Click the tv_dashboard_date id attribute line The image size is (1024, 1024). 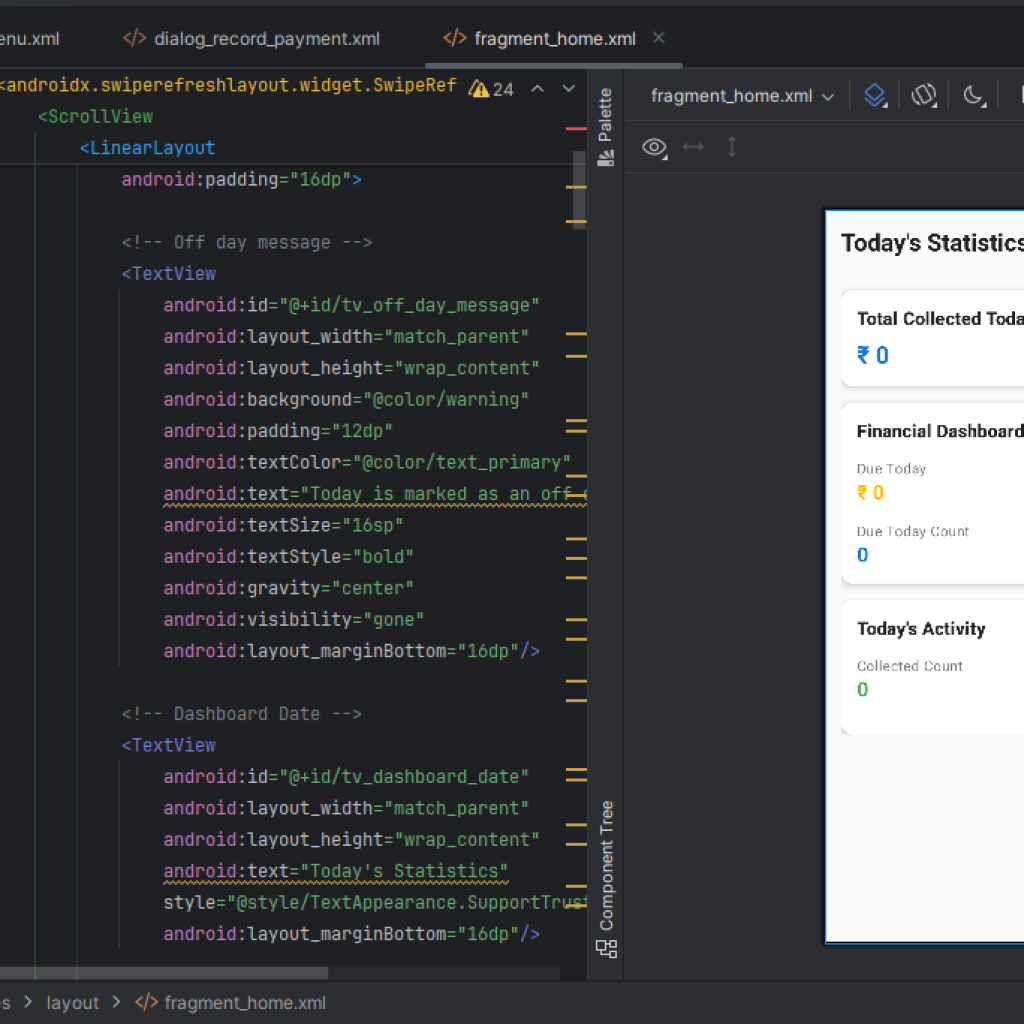pyautogui.click(x=346, y=776)
